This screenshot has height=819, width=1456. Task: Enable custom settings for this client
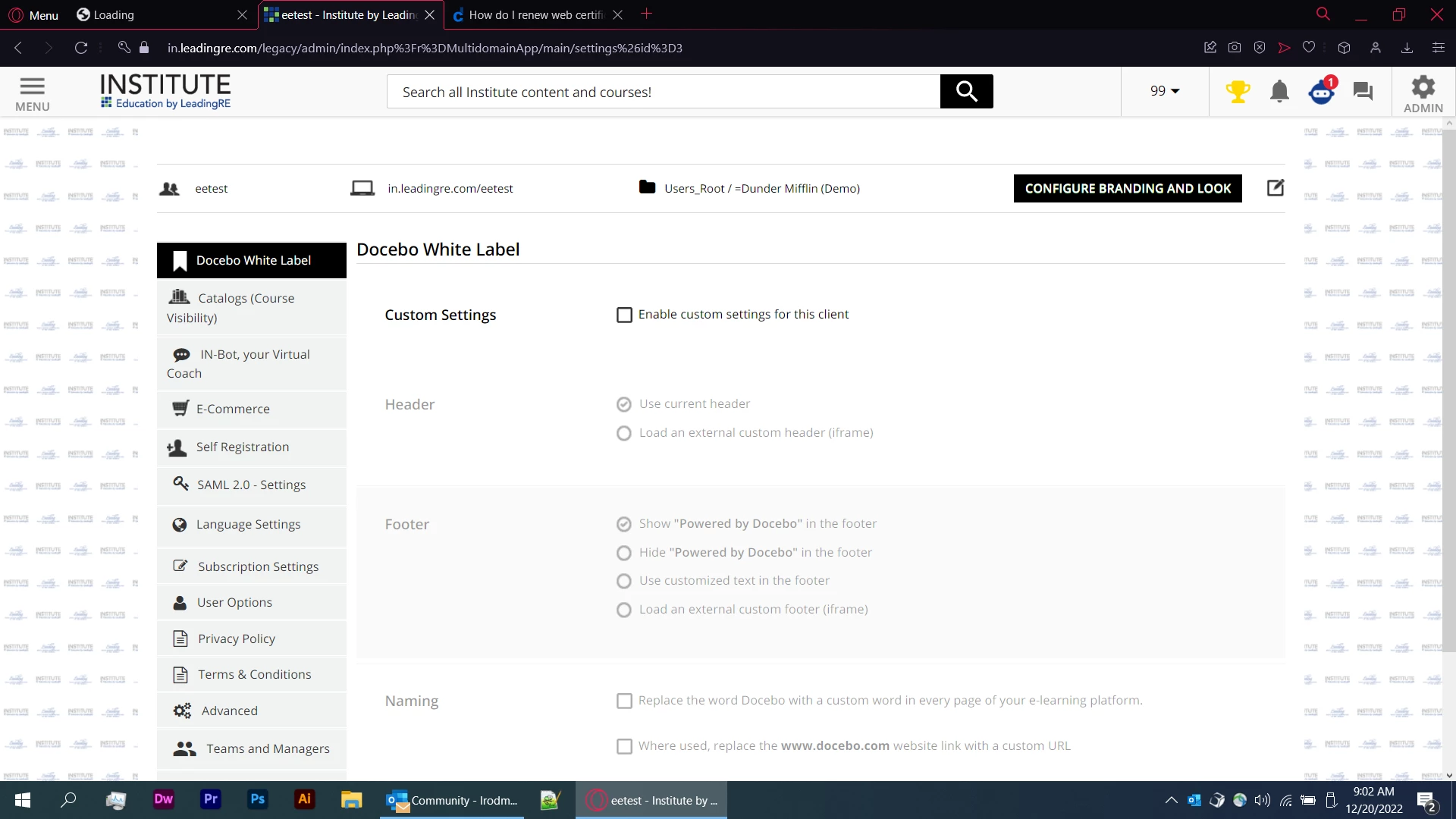(x=624, y=315)
